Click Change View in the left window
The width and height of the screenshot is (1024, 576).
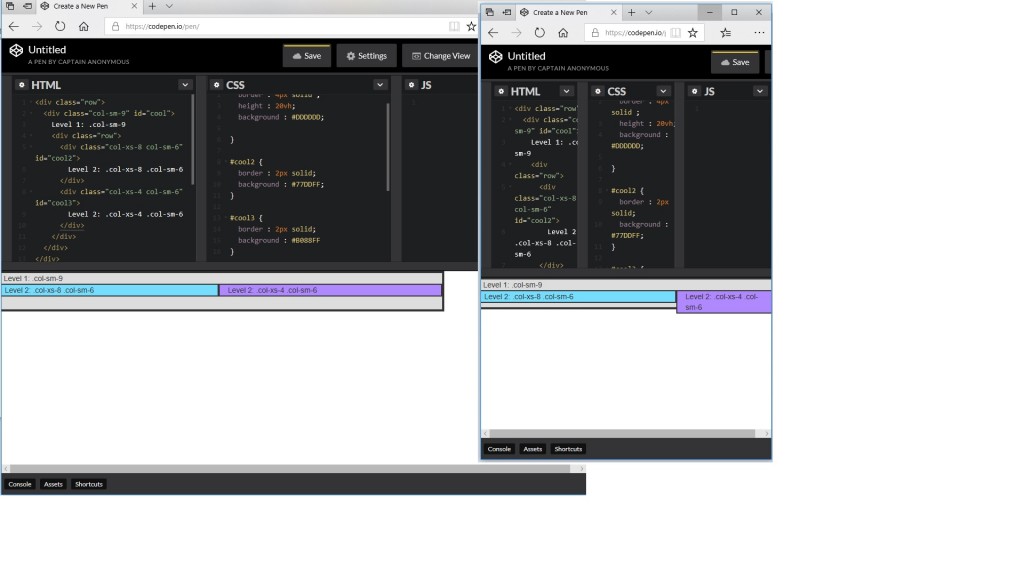point(441,56)
